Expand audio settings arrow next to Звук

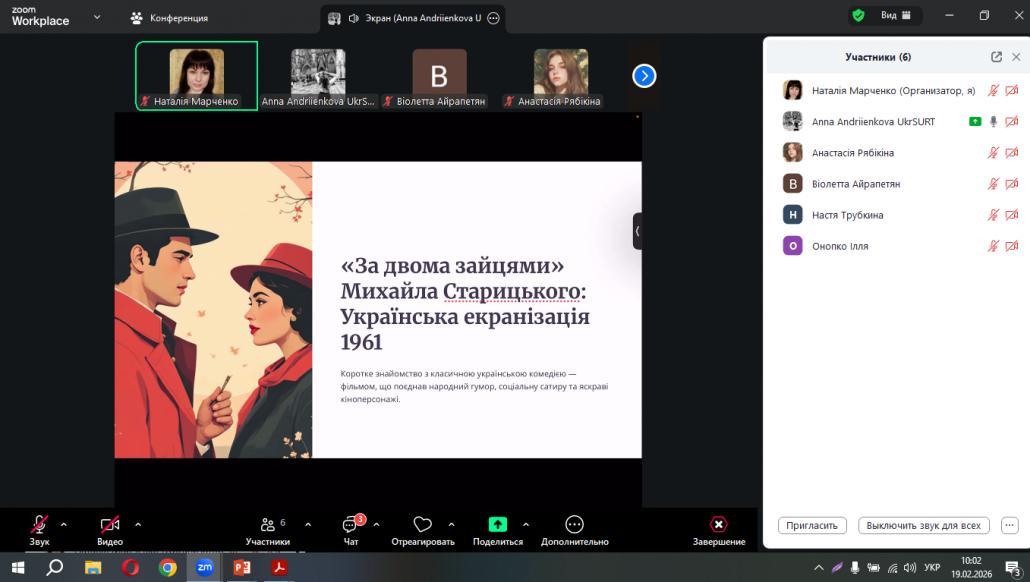coord(64,524)
